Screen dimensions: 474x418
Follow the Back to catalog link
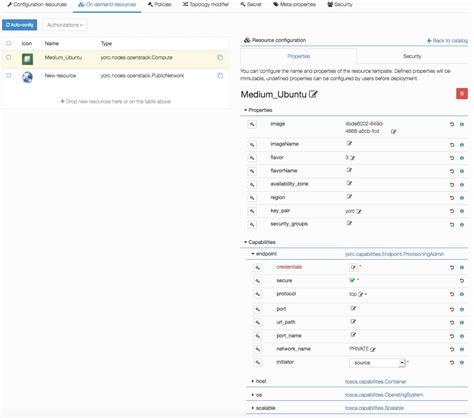[447, 40]
